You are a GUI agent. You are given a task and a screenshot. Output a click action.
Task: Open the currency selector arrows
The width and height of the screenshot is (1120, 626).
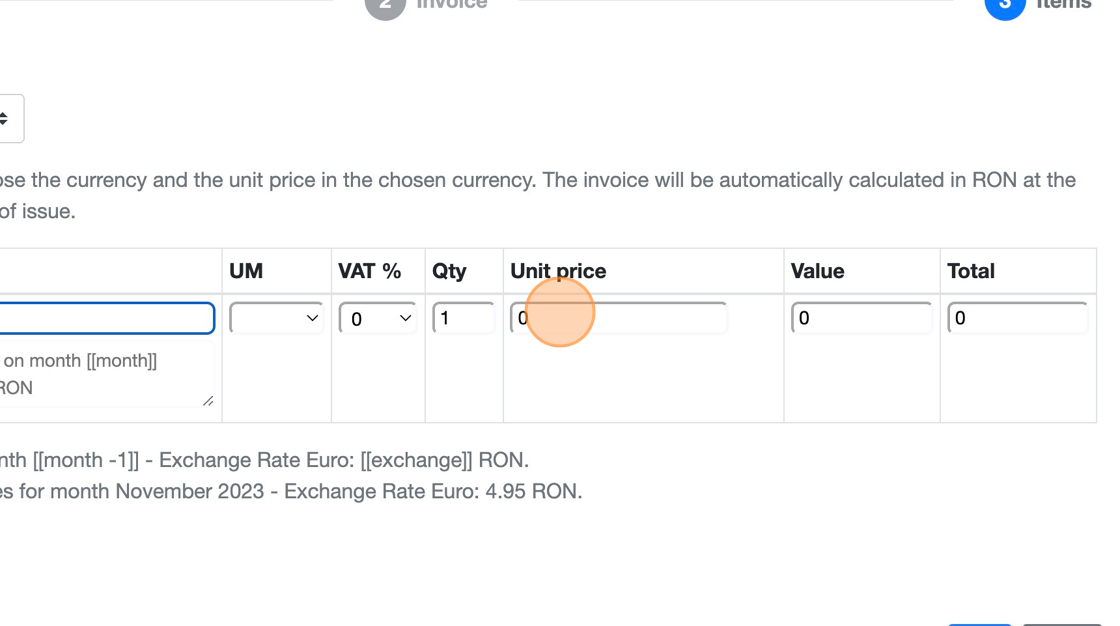pos(8,119)
